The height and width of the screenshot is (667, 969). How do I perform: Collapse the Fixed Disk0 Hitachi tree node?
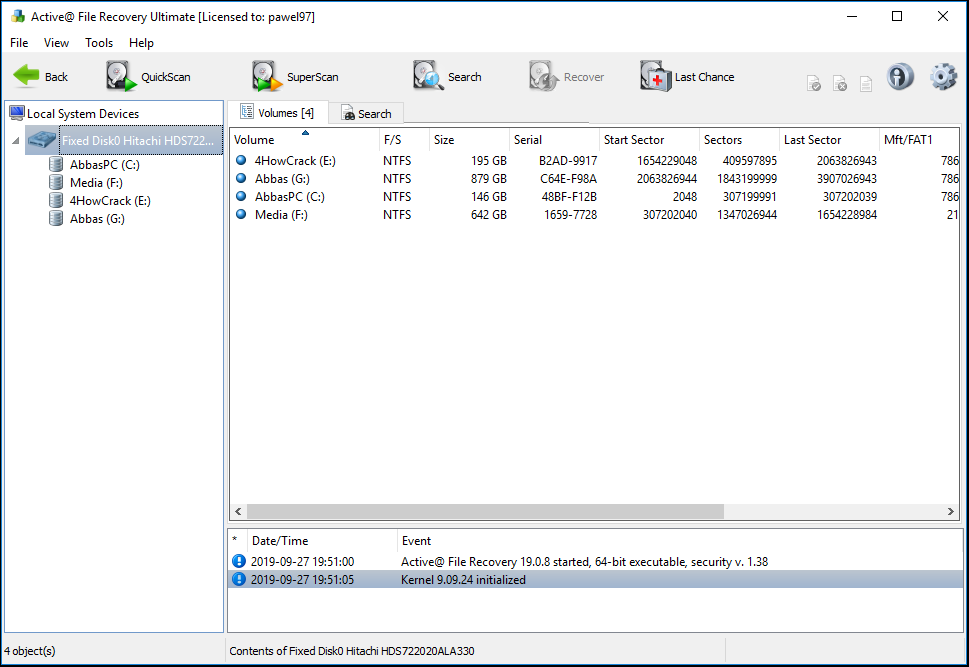[x=14, y=141]
